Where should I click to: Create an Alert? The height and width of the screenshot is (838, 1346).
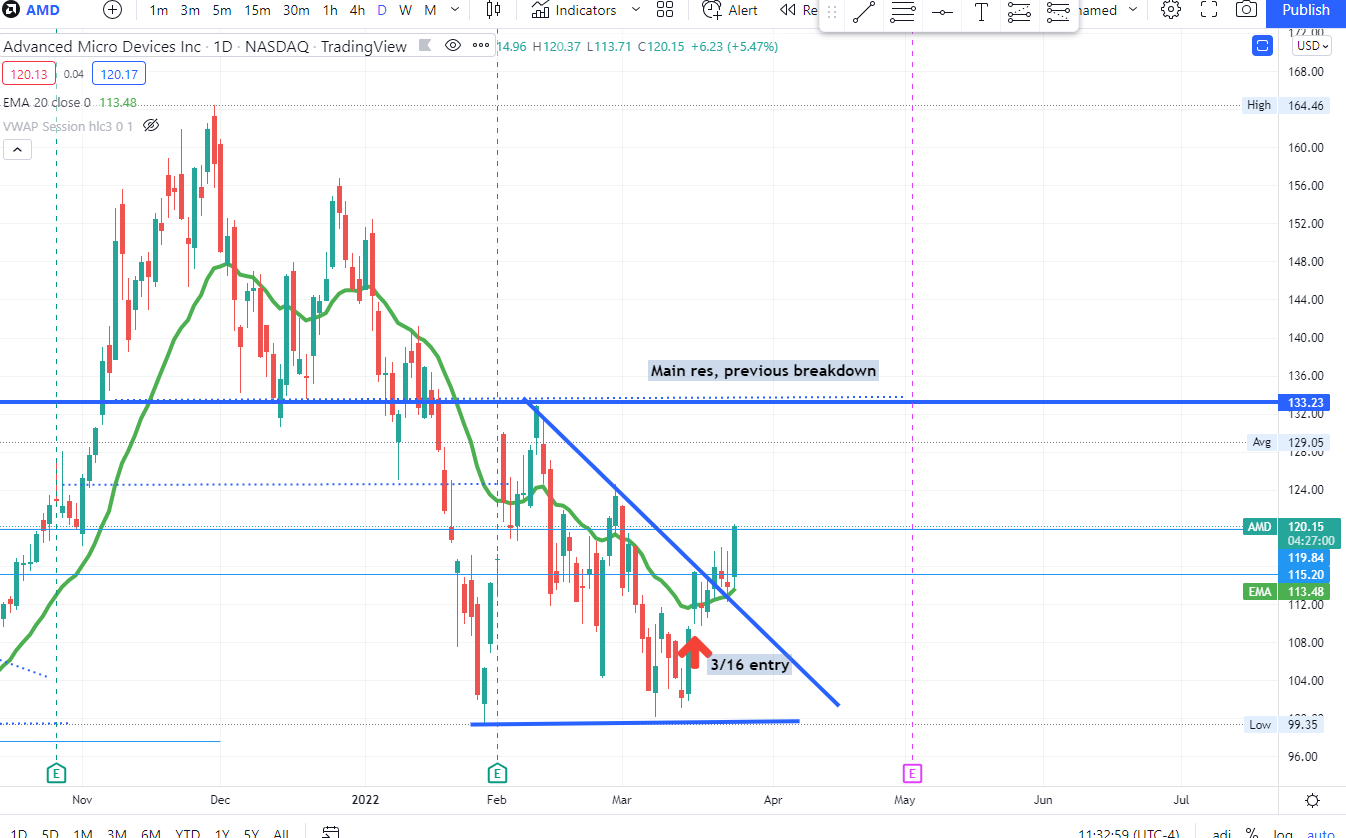pos(730,10)
